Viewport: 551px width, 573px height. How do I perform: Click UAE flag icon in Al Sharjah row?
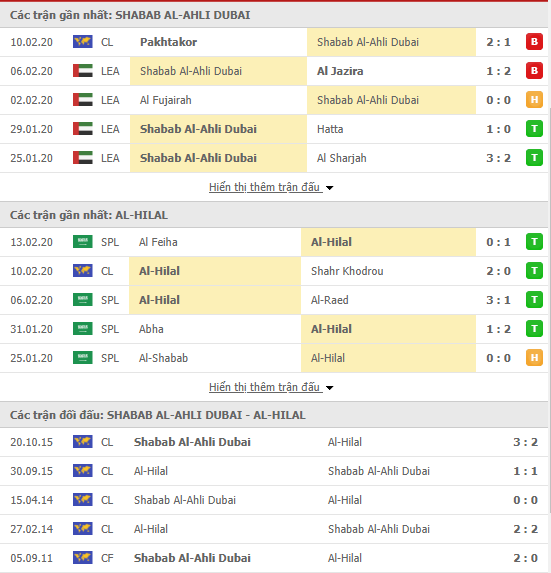[x=83, y=158]
